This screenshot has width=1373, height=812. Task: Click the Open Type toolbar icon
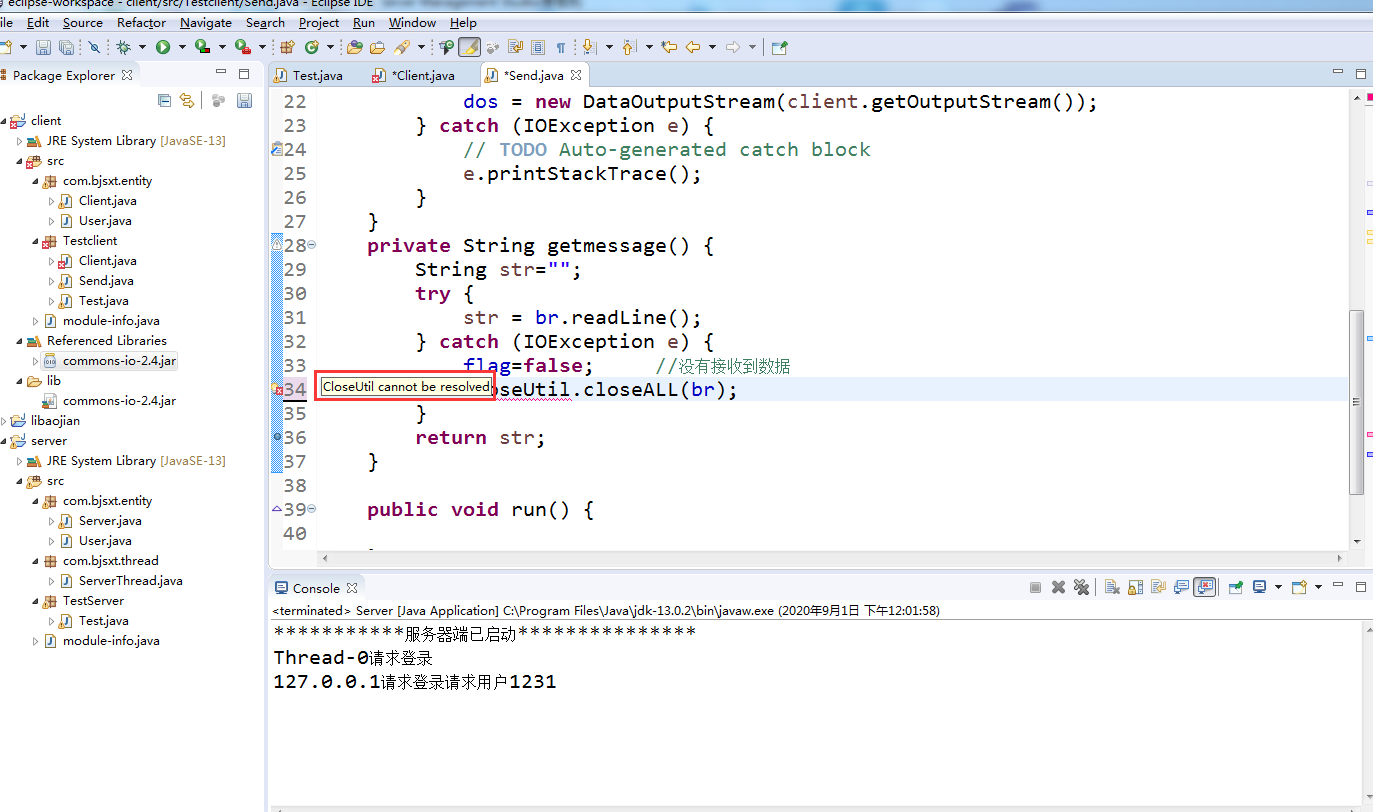tap(354, 47)
